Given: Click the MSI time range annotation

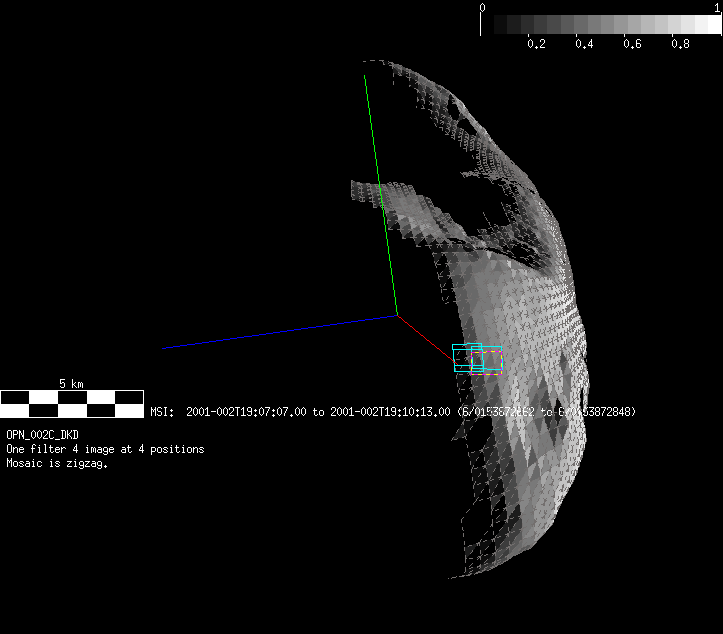Looking at the screenshot, I should click(392, 412).
